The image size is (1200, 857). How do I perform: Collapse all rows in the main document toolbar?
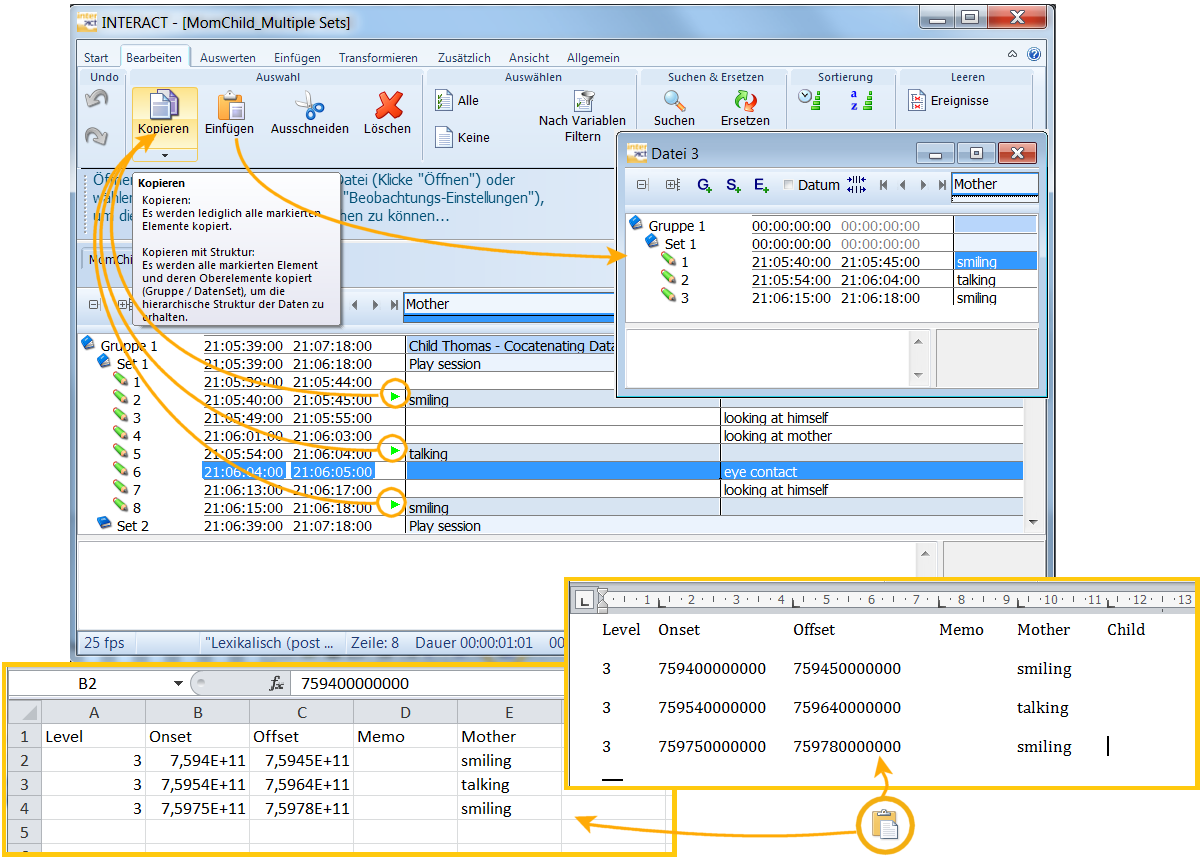(x=94, y=304)
